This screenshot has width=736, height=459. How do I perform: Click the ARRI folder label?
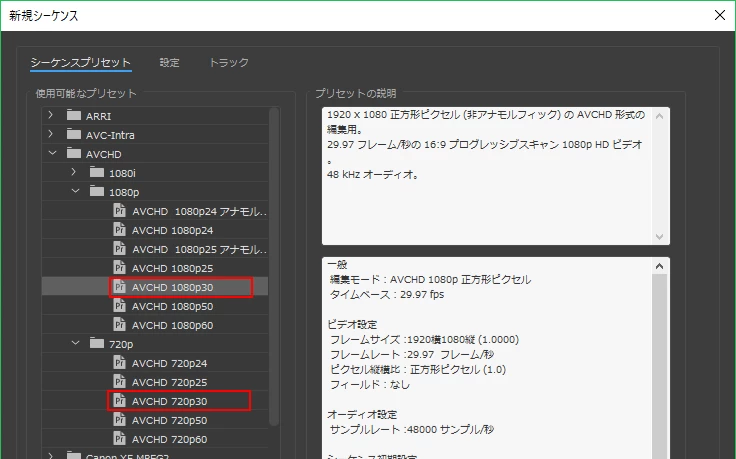(98, 116)
